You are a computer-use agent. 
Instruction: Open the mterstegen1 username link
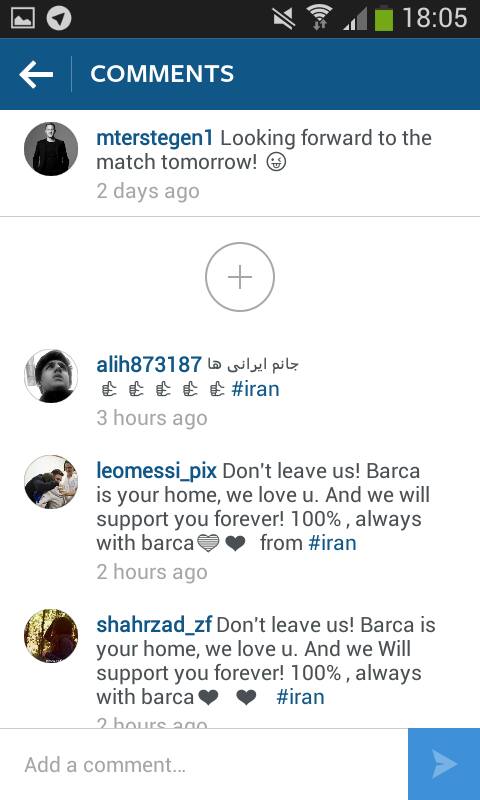click(x=155, y=138)
